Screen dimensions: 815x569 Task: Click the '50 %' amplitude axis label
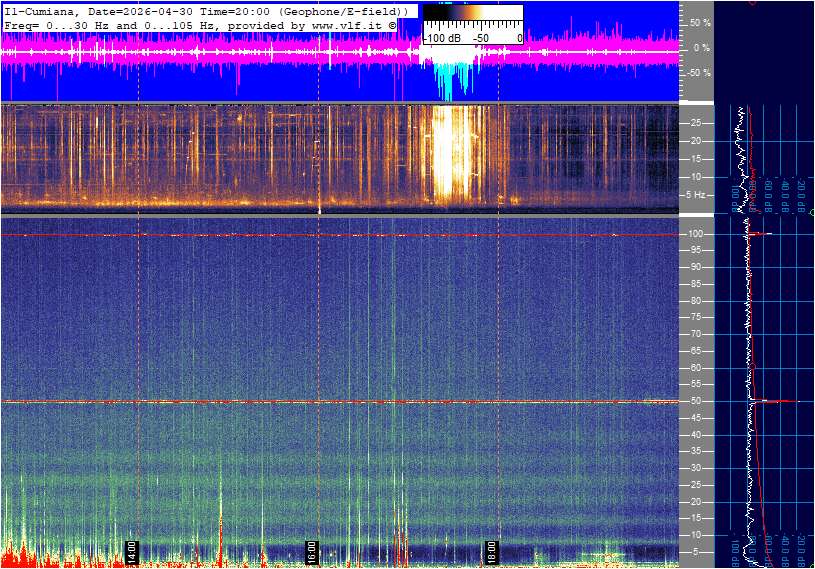(x=700, y=23)
